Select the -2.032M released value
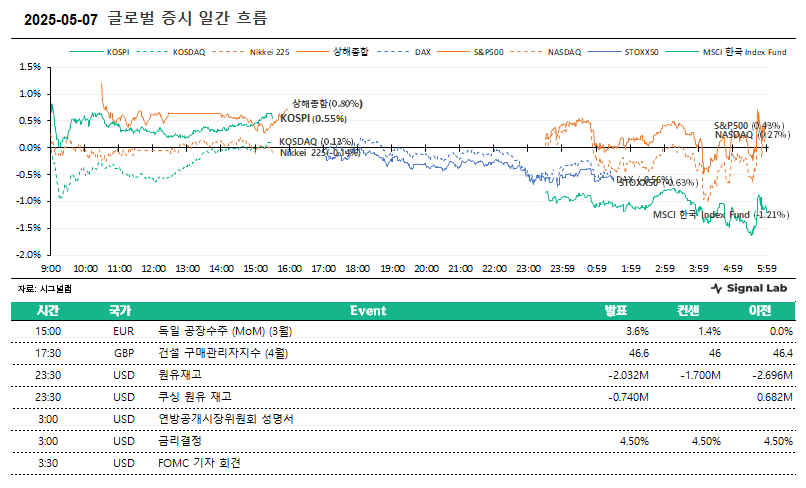Viewport: 806px width, 488px height. (628, 375)
